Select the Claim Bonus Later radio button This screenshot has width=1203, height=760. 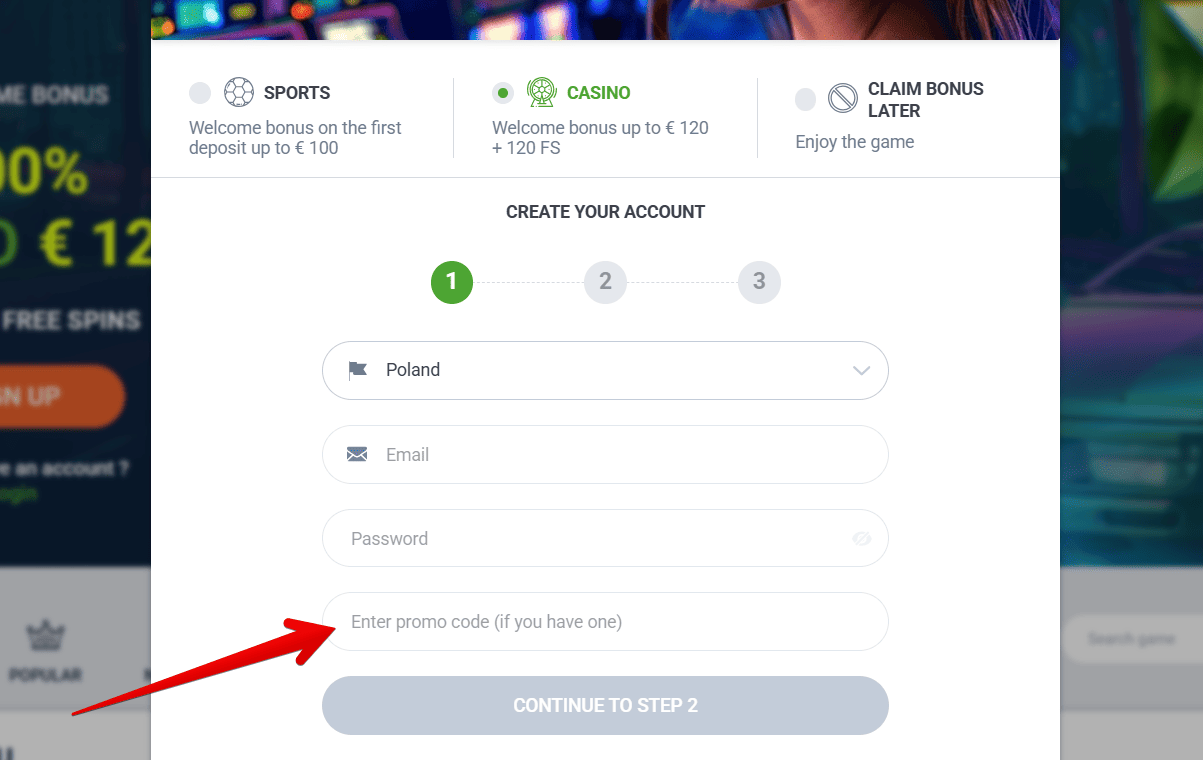805,99
